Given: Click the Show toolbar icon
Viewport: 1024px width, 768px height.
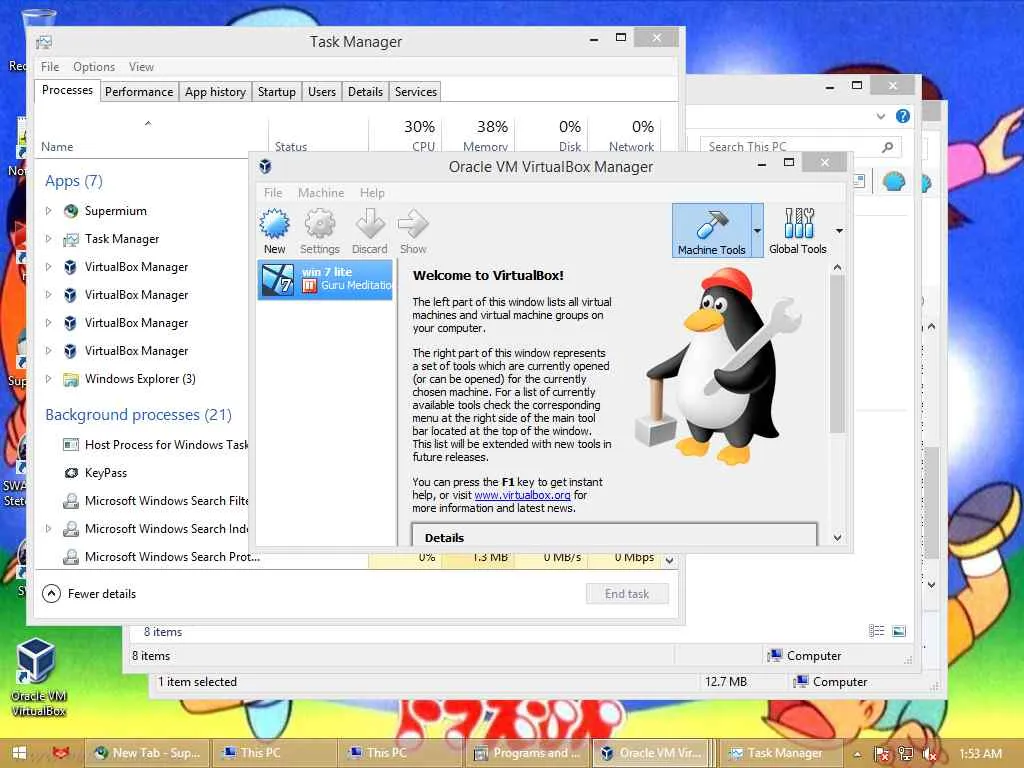Looking at the screenshot, I should (x=413, y=231).
